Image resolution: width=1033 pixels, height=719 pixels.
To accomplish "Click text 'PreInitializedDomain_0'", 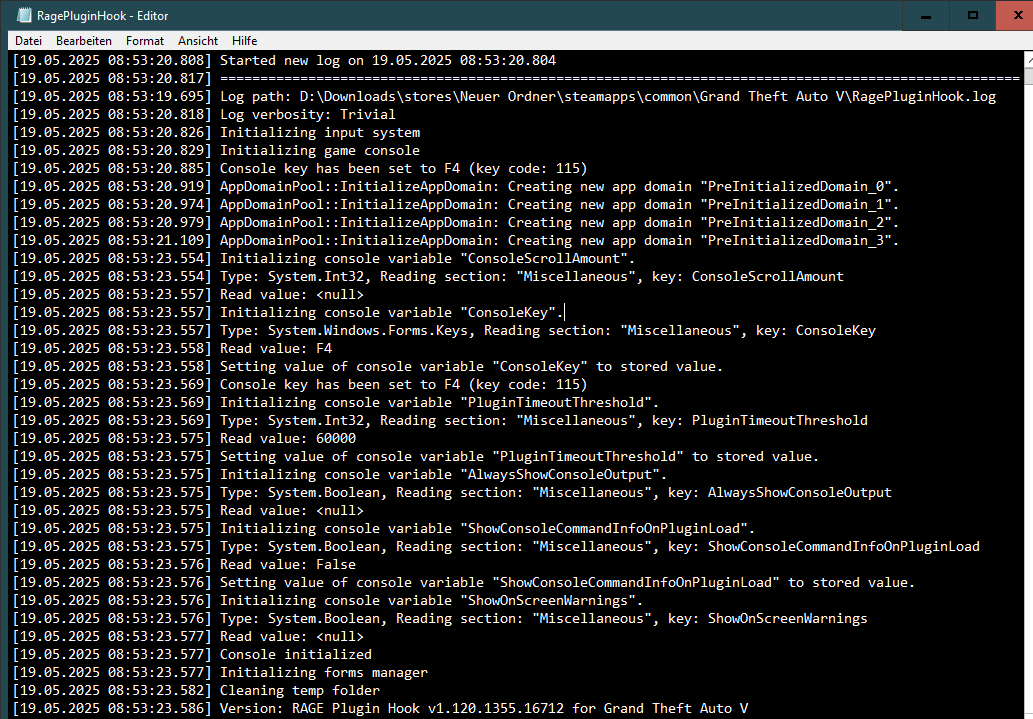I will (x=796, y=187).
